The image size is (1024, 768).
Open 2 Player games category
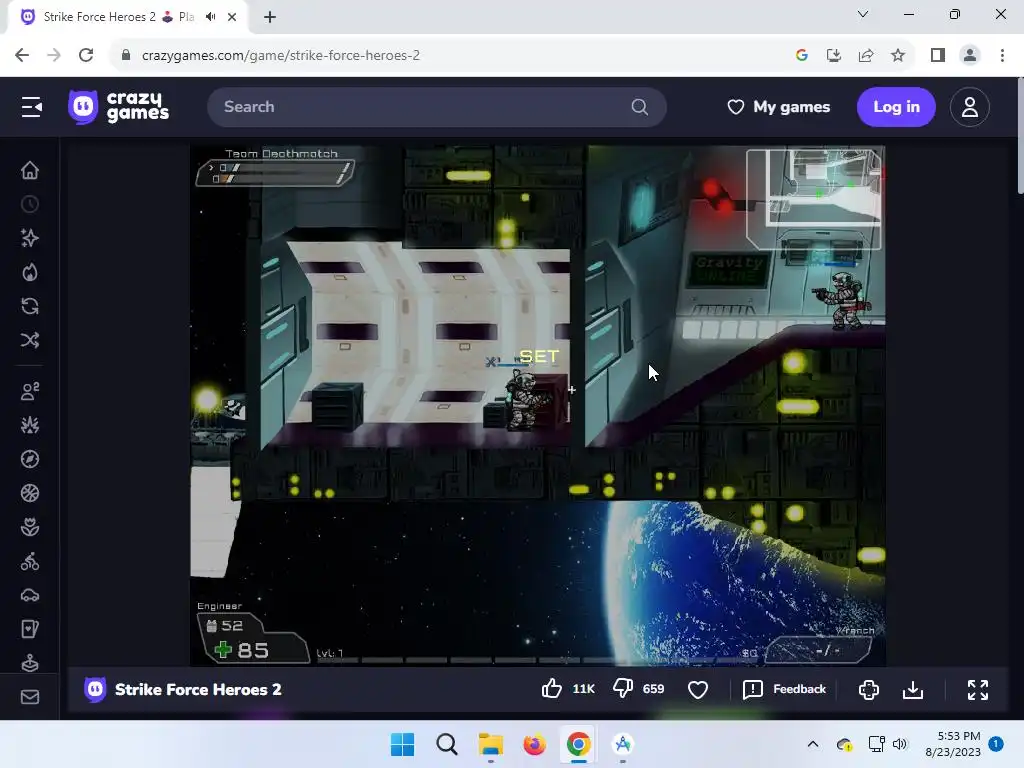point(30,391)
